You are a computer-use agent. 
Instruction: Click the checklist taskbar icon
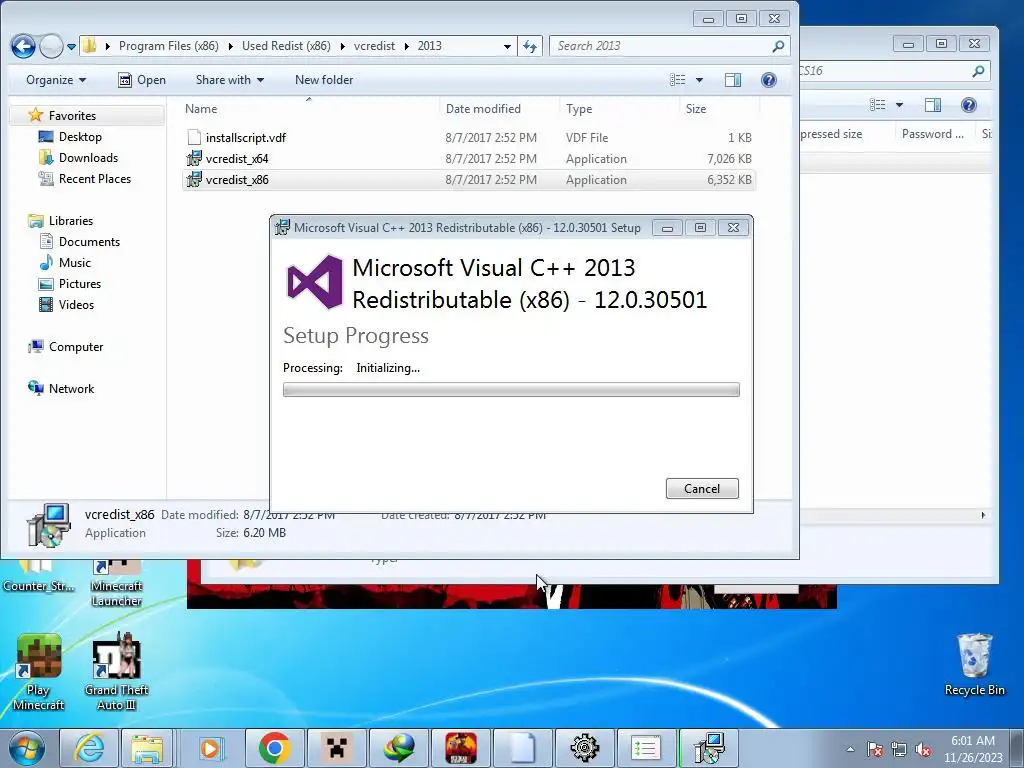[x=646, y=748]
